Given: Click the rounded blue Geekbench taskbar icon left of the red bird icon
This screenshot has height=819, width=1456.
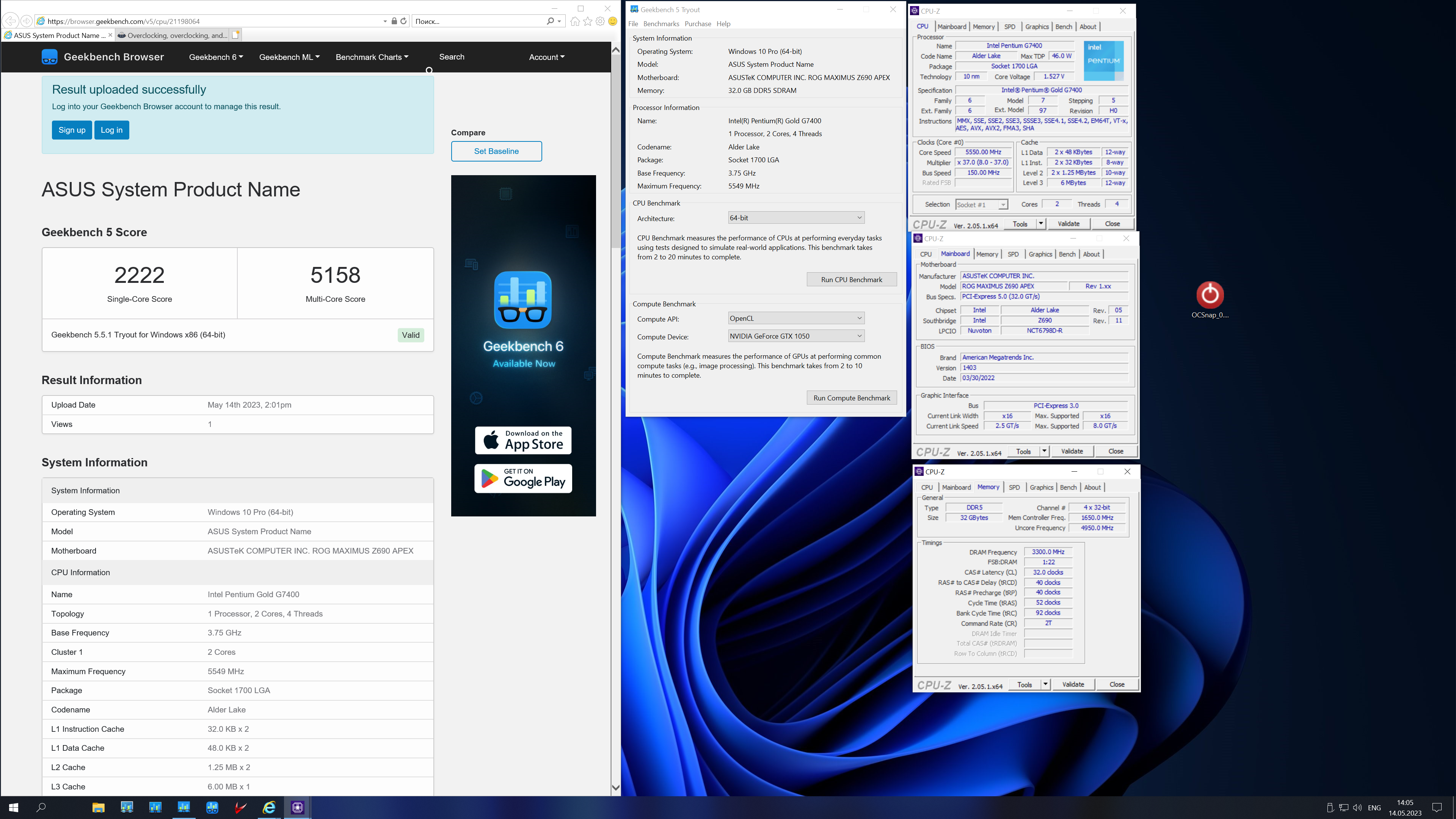Looking at the screenshot, I should 212,807.
